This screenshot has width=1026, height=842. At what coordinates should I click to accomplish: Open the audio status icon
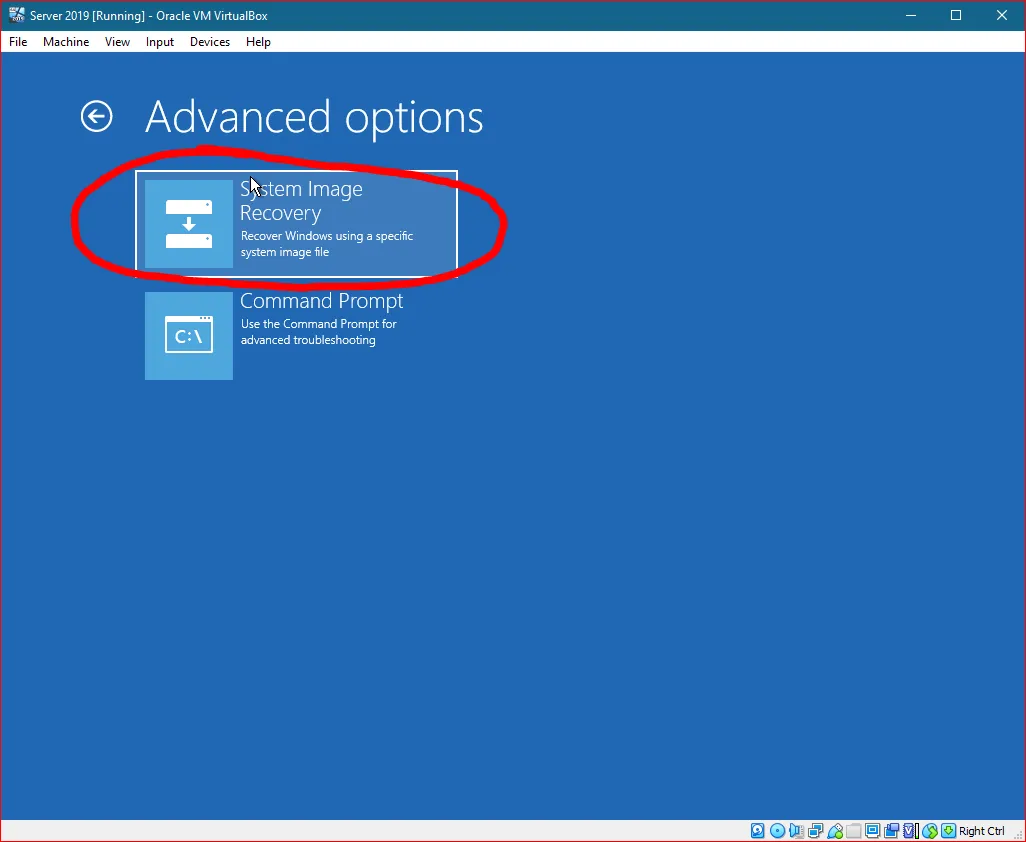[x=796, y=831]
